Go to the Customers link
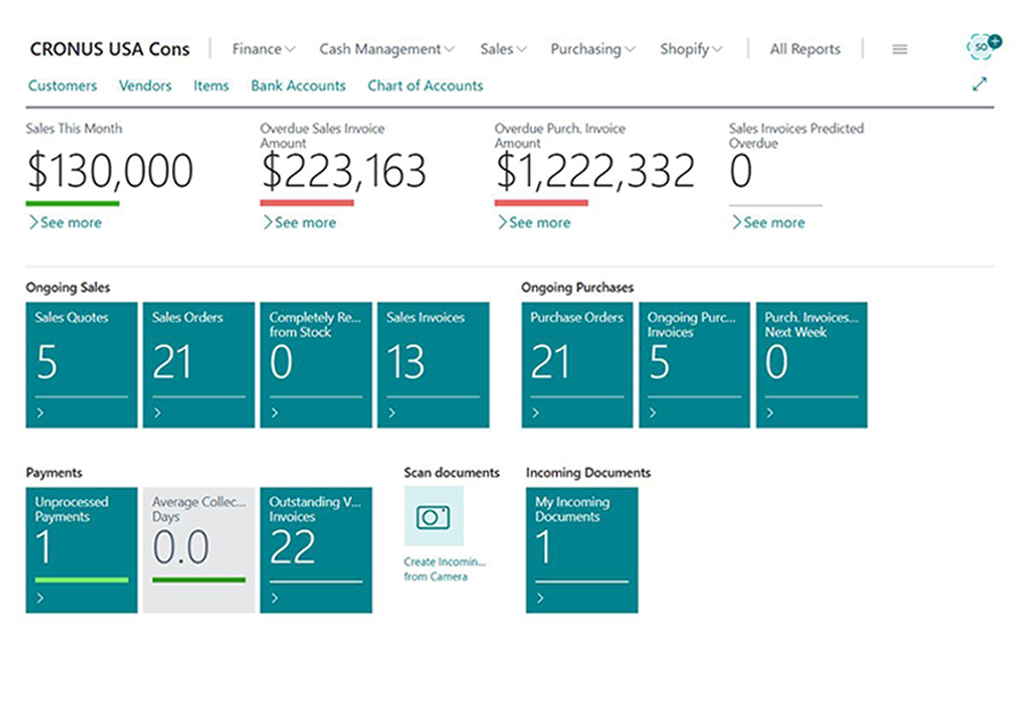Image resolution: width=1024 pixels, height=724 pixels. (x=63, y=86)
